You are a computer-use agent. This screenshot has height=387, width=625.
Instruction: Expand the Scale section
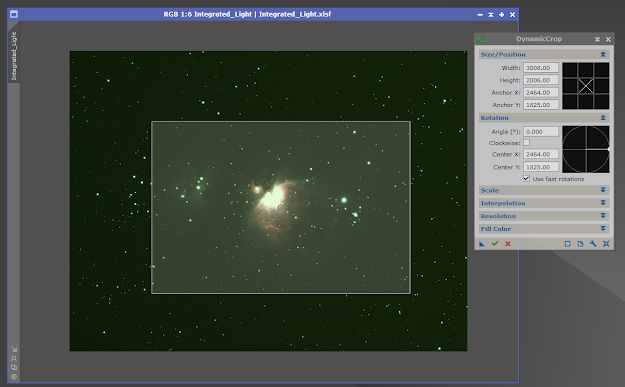click(603, 191)
